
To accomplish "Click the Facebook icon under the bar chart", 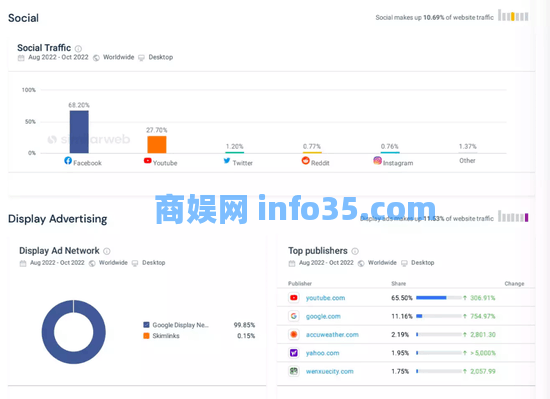I will click(68, 161).
